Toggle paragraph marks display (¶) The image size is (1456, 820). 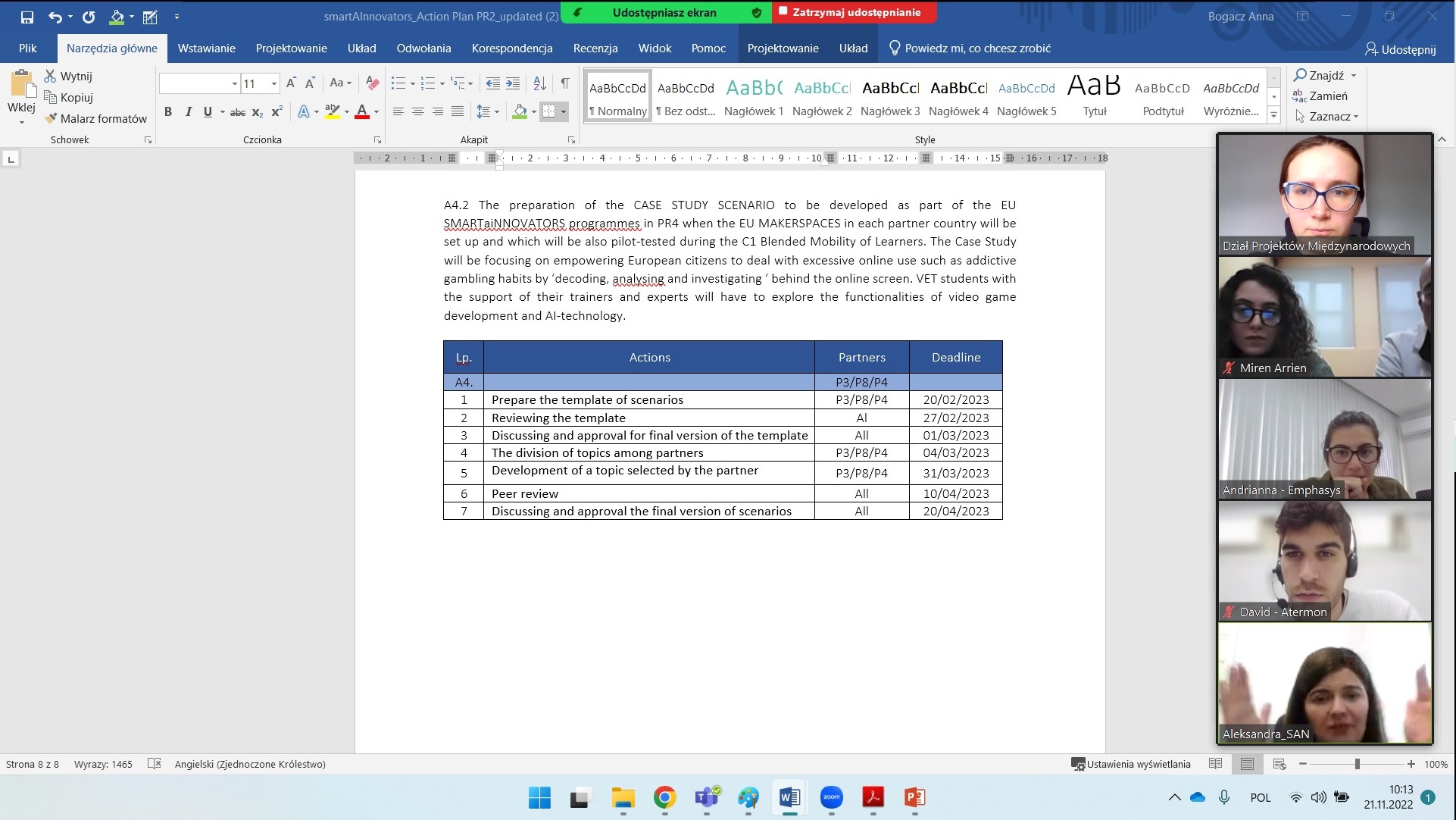(565, 83)
